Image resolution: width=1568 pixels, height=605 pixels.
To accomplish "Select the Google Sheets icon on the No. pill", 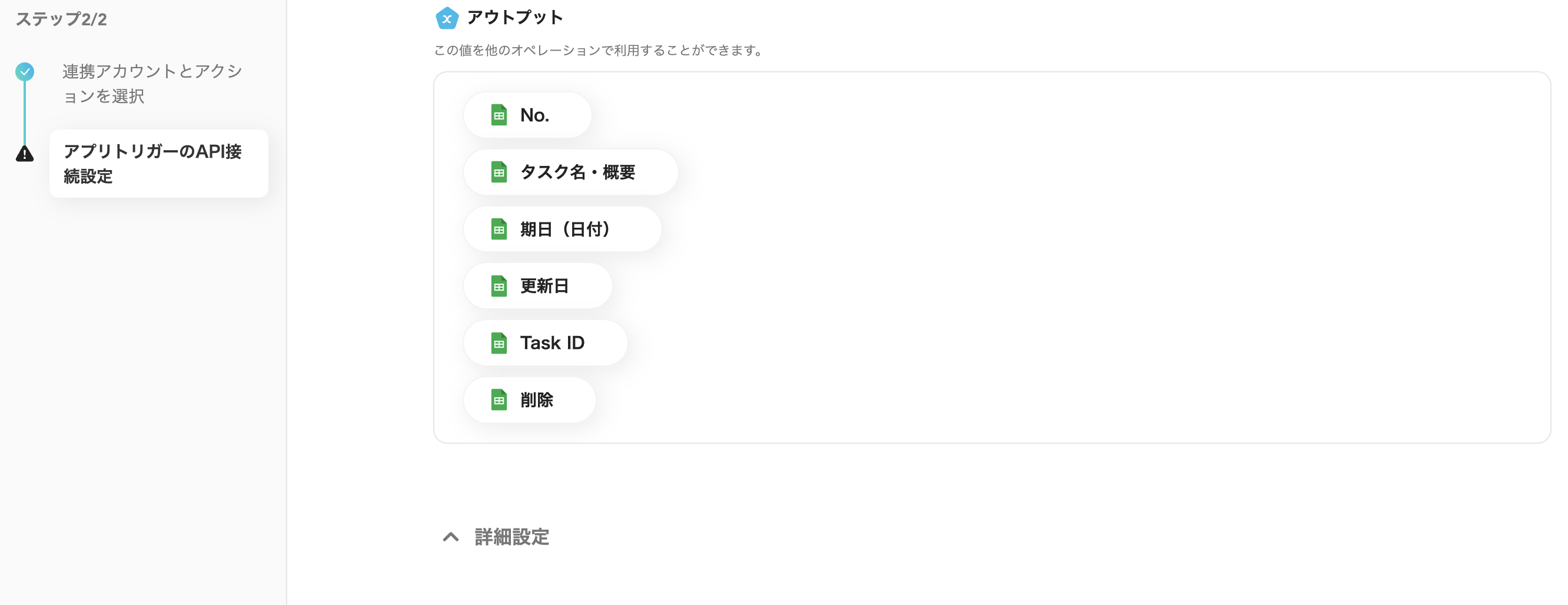I will coord(499,114).
